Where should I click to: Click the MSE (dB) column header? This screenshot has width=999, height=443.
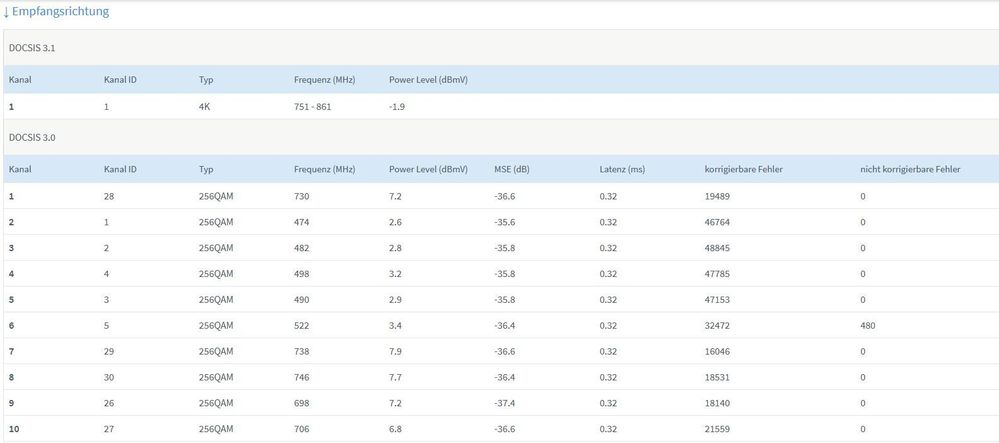(x=511, y=169)
